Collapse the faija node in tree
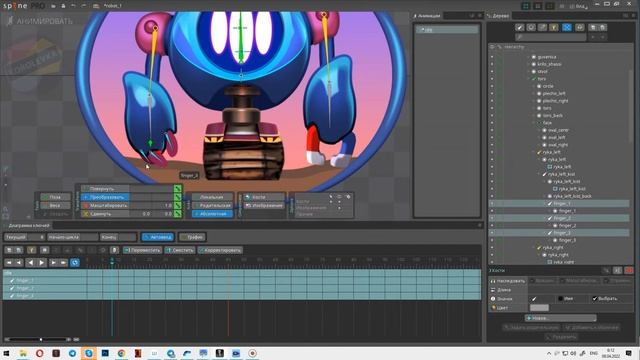Screen dimensions: 640x360 point(534,123)
